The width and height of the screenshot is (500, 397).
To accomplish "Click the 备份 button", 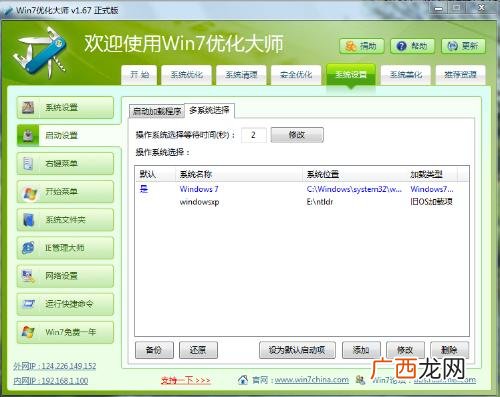I will point(154,350).
